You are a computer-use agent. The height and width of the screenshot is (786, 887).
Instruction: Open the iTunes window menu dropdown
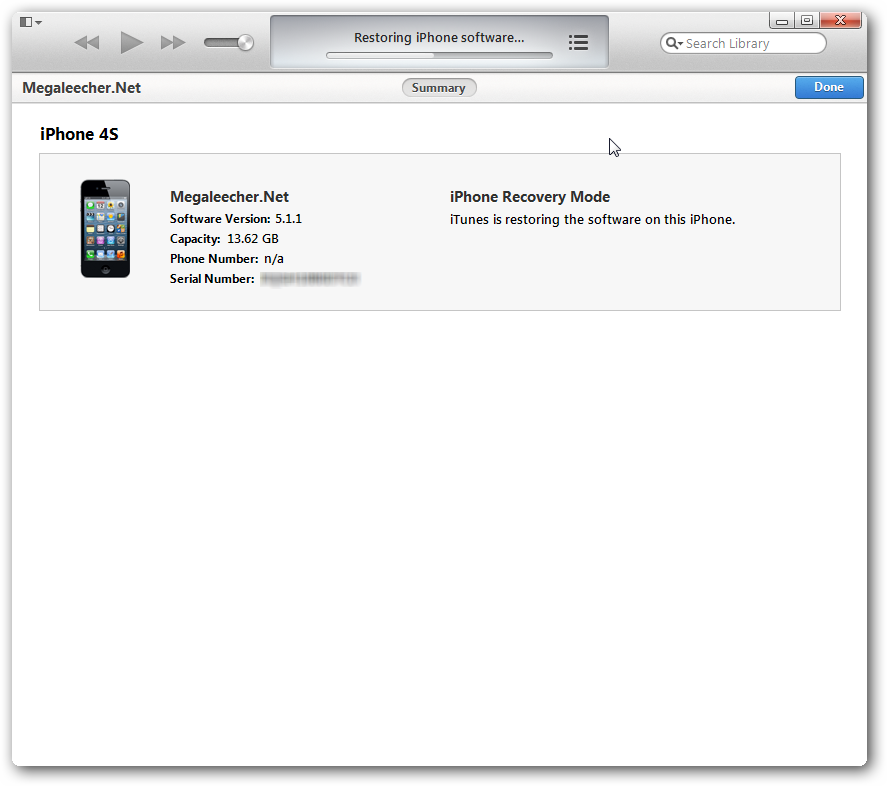pyautogui.click(x=31, y=22)
